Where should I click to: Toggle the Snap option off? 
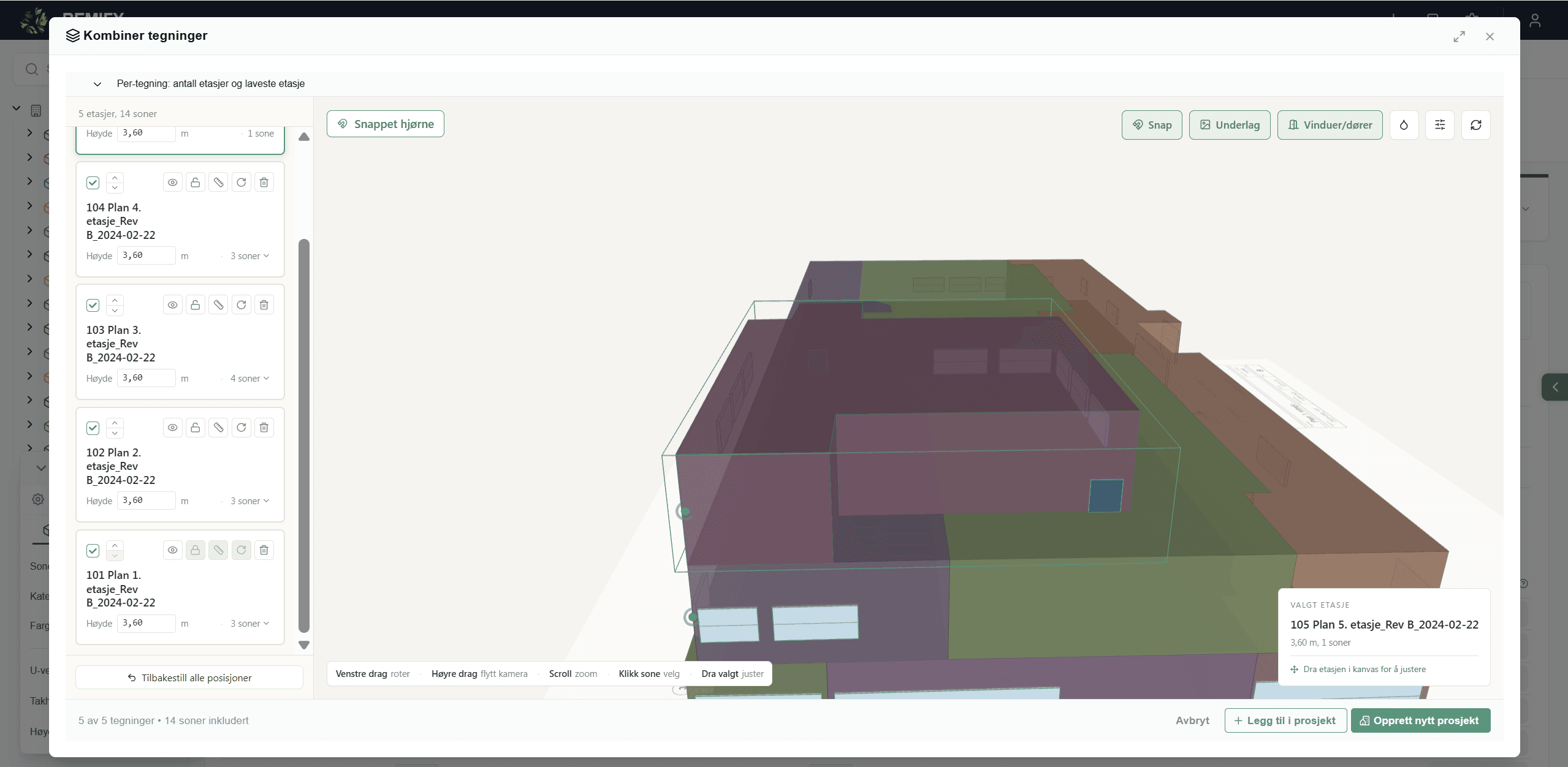(x=1152, y=125)
